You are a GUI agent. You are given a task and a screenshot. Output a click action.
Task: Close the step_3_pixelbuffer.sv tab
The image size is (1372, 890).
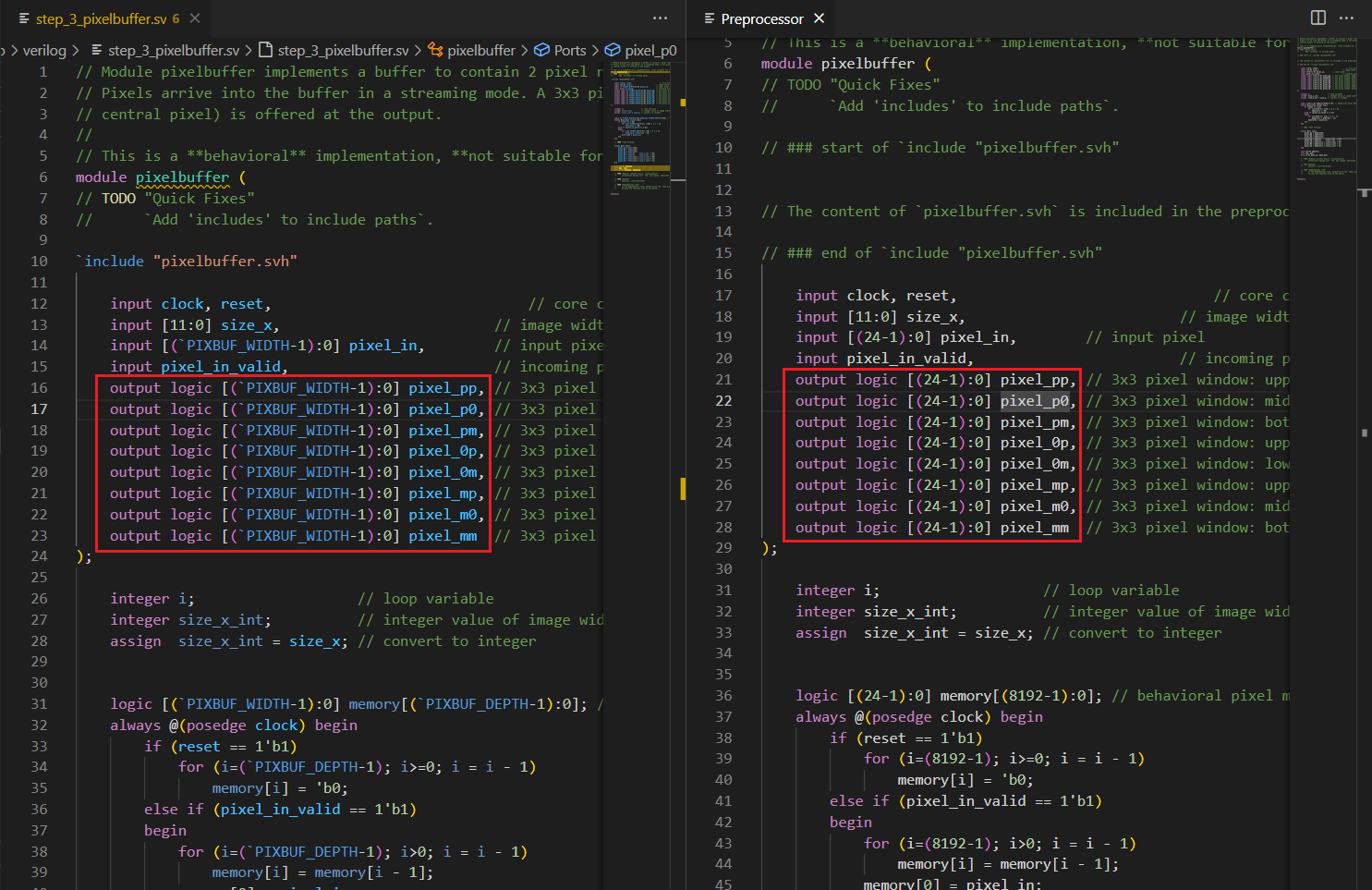pos(195,18)
